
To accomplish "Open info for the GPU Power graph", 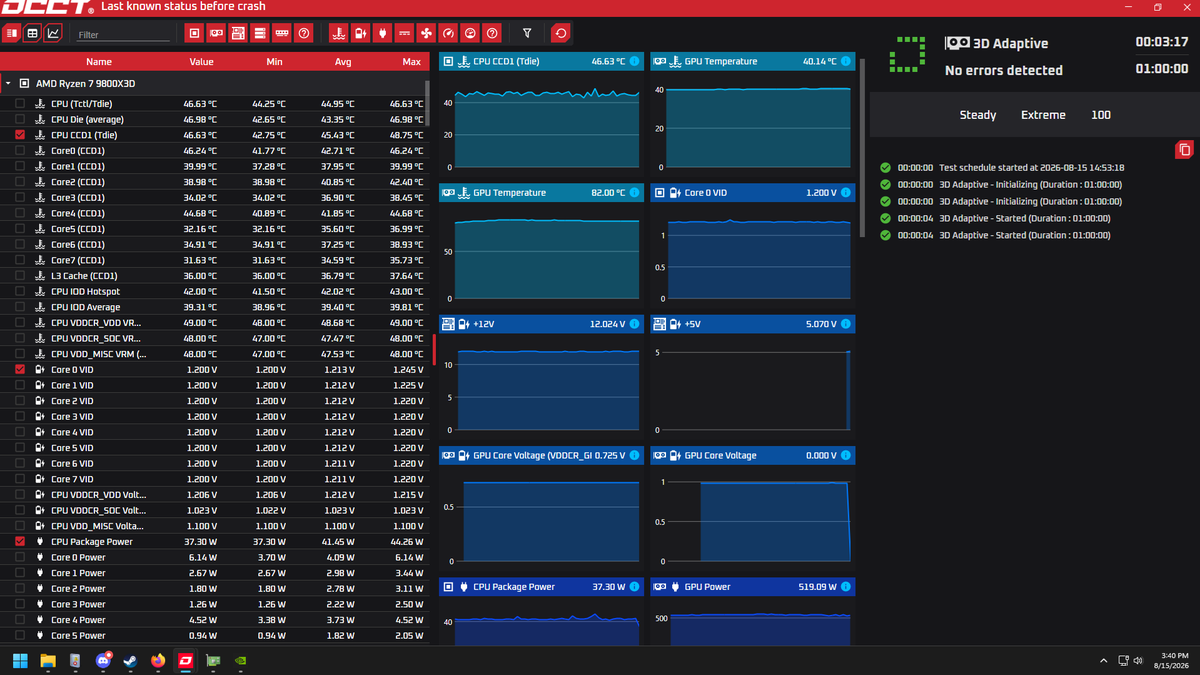I will pyautogui.click(x=846, y=587).
